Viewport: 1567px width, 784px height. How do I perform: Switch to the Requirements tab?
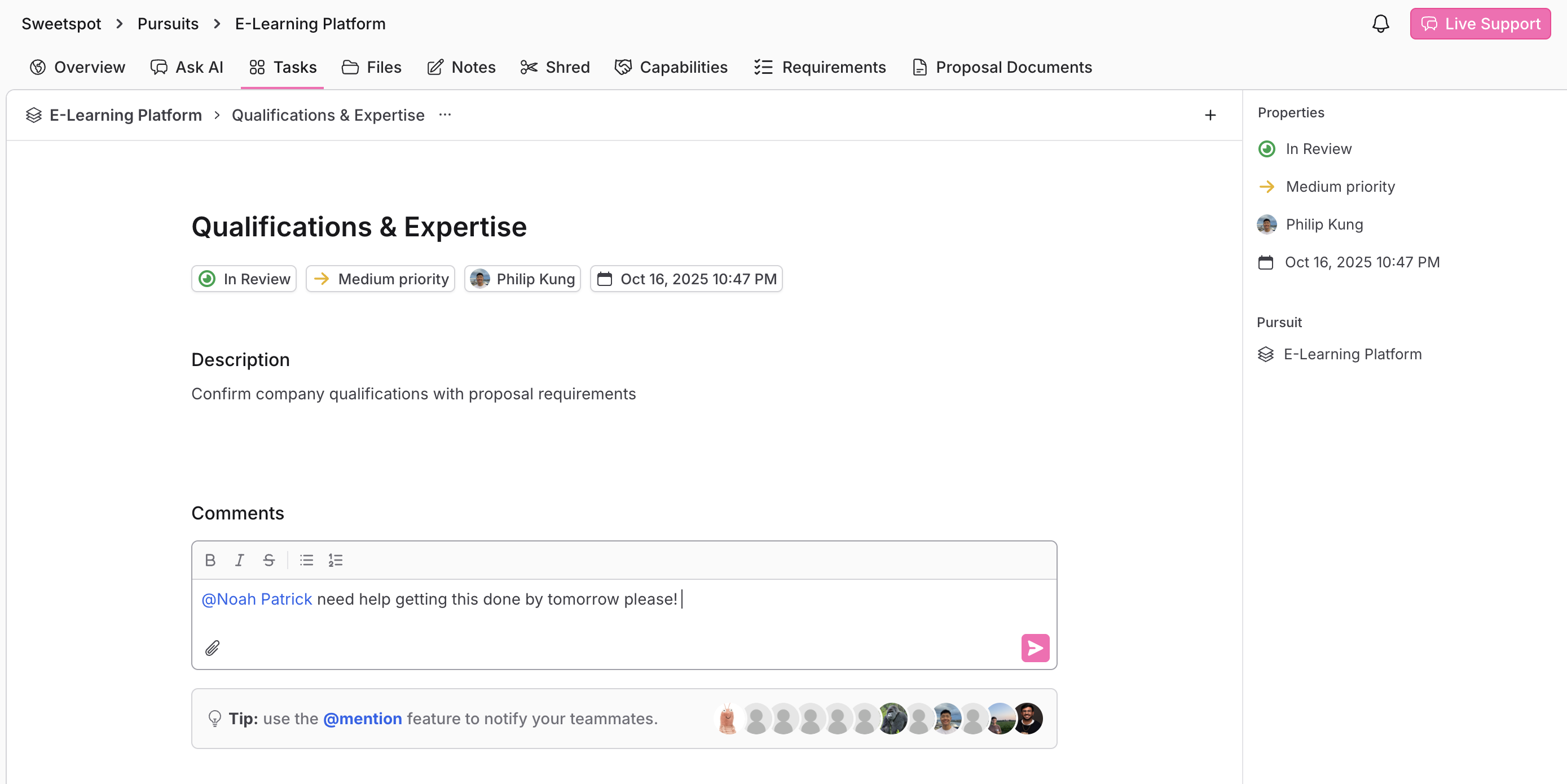820,67
